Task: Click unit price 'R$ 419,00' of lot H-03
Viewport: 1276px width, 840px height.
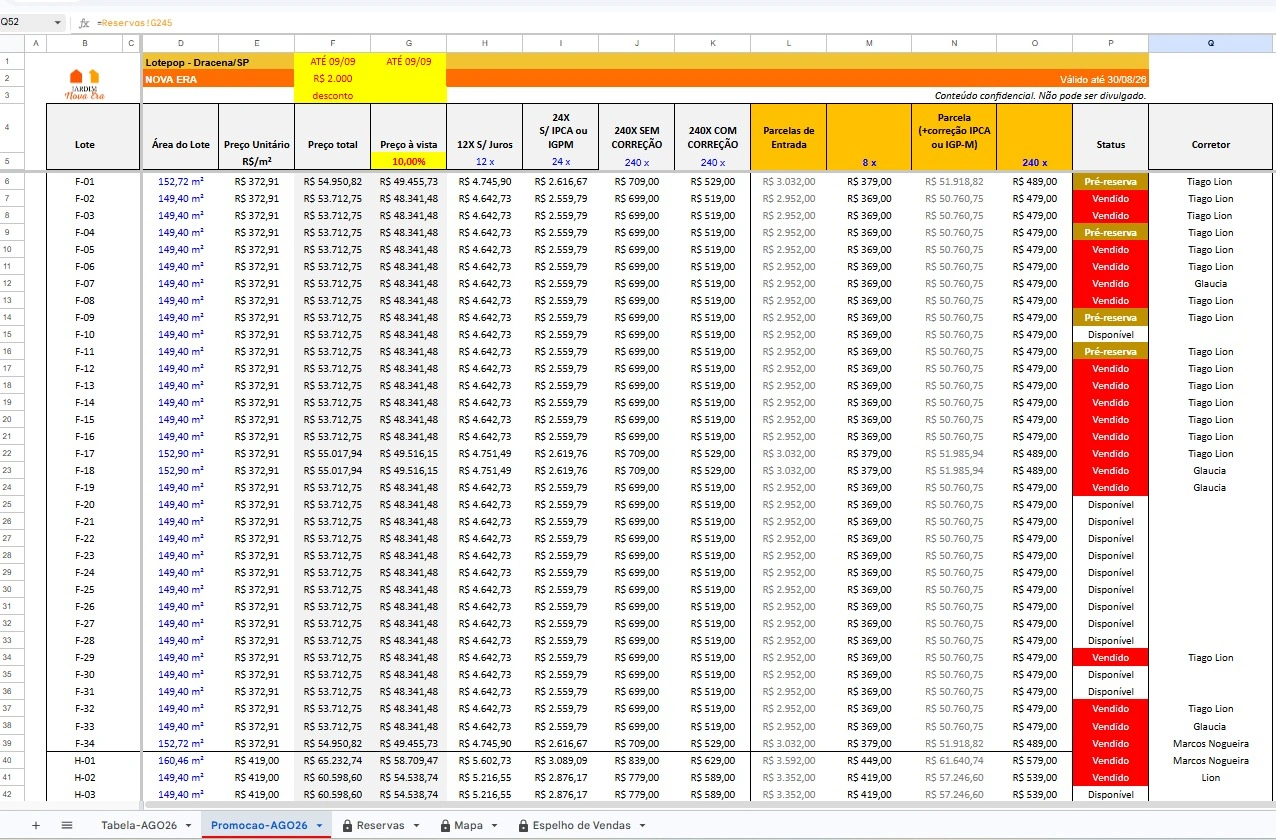Action: 257,794
